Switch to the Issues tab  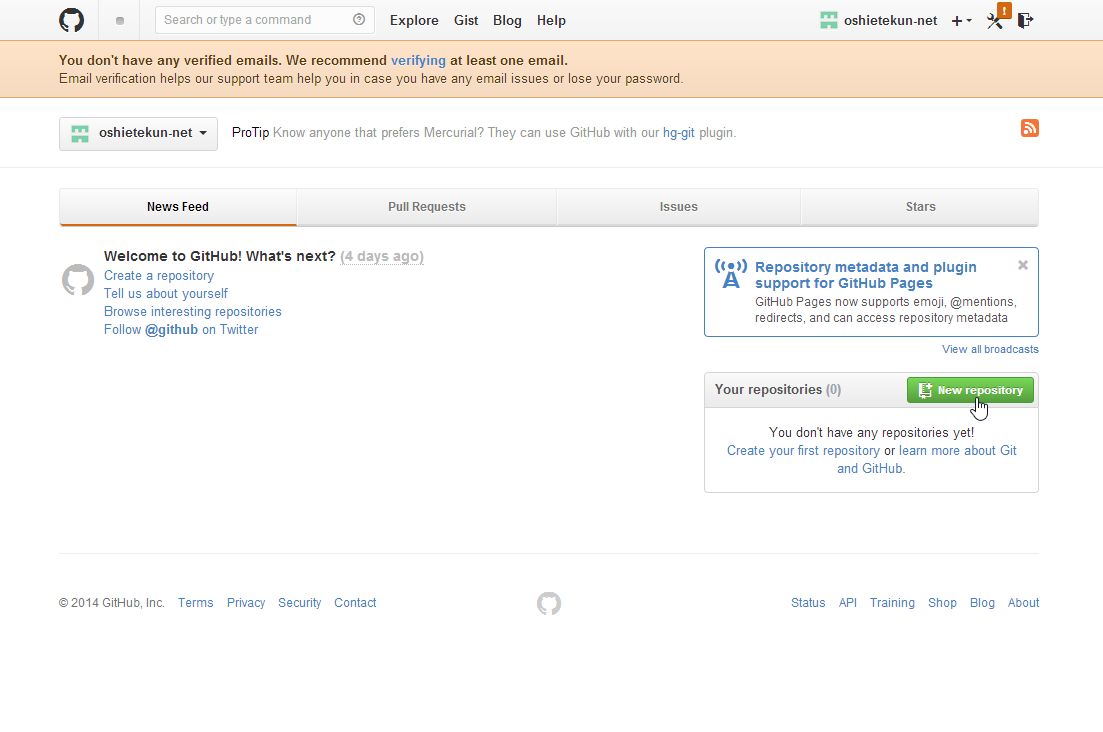coord(678,207)
